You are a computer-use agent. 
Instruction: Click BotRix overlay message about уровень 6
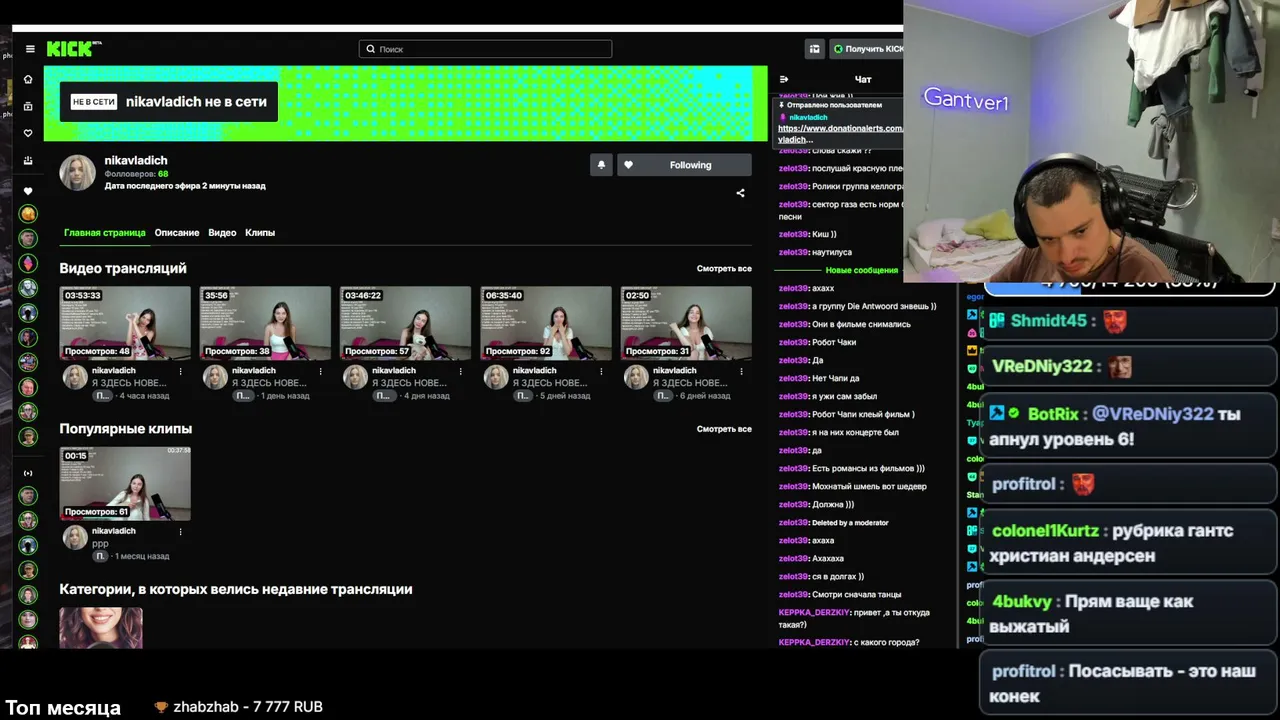pos(1127,426)
